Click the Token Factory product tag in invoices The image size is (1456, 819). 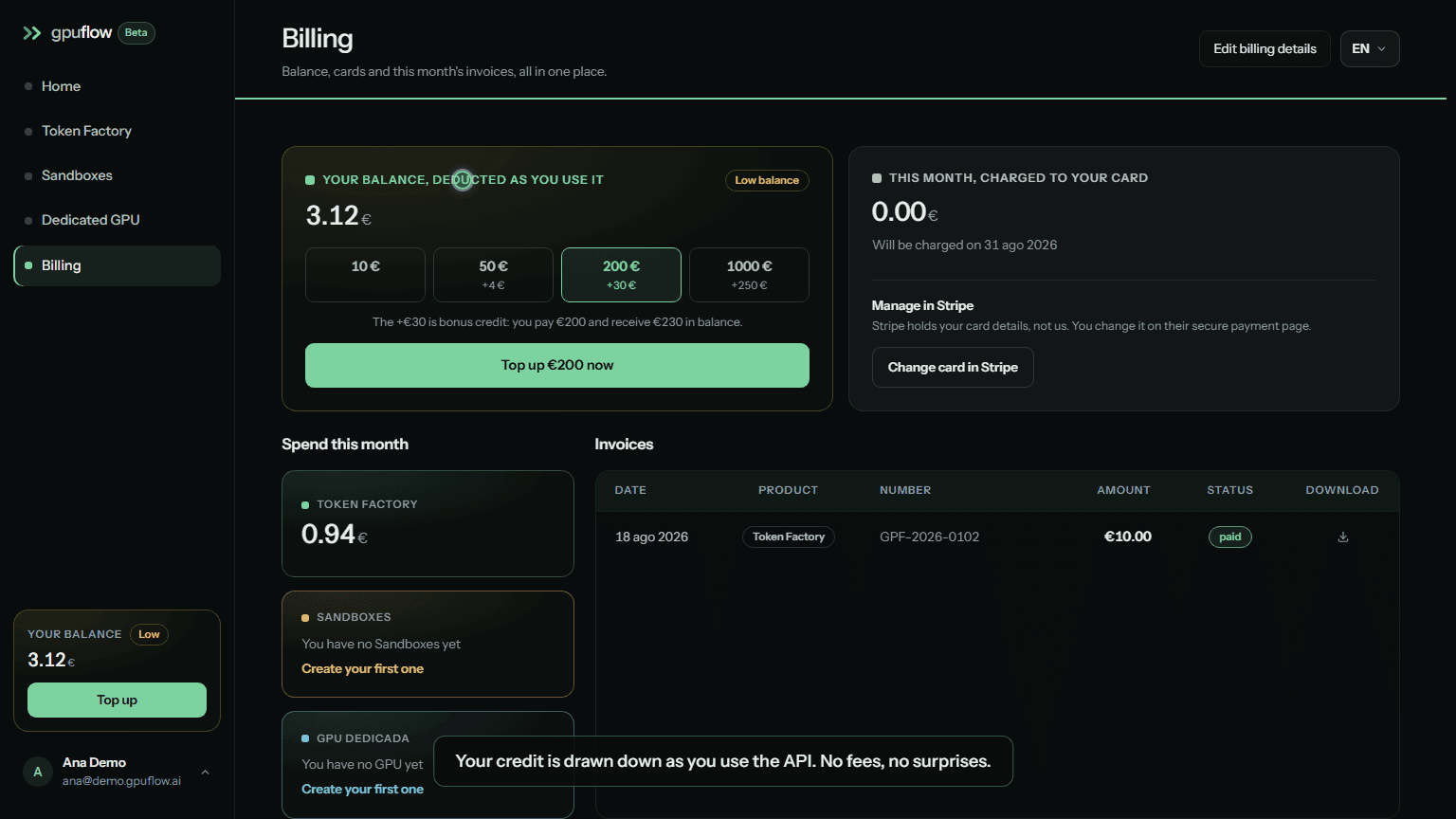[788, 537]
